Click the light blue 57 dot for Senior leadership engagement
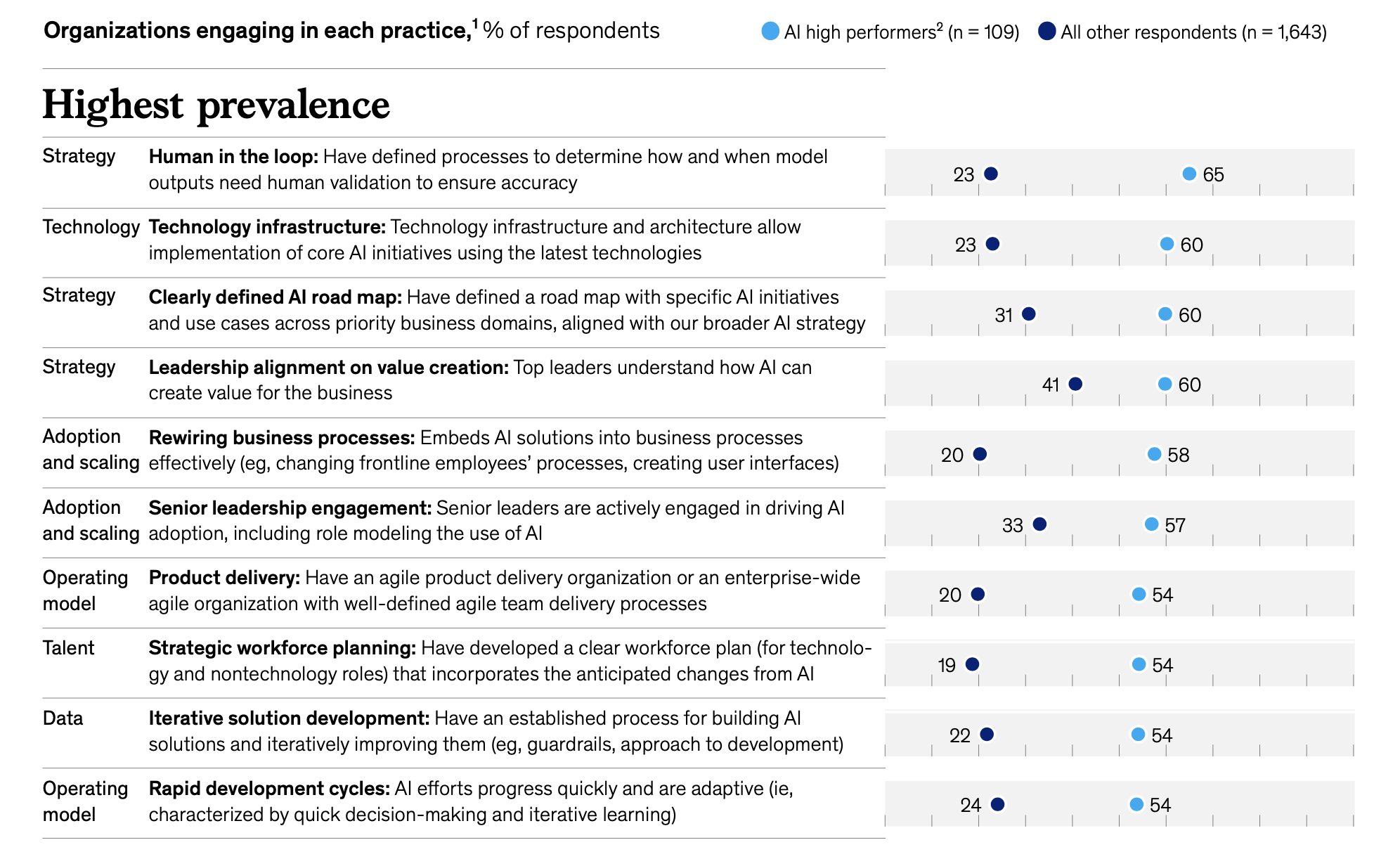Viewport: 1400px width, 859px height. point(1151,524)
